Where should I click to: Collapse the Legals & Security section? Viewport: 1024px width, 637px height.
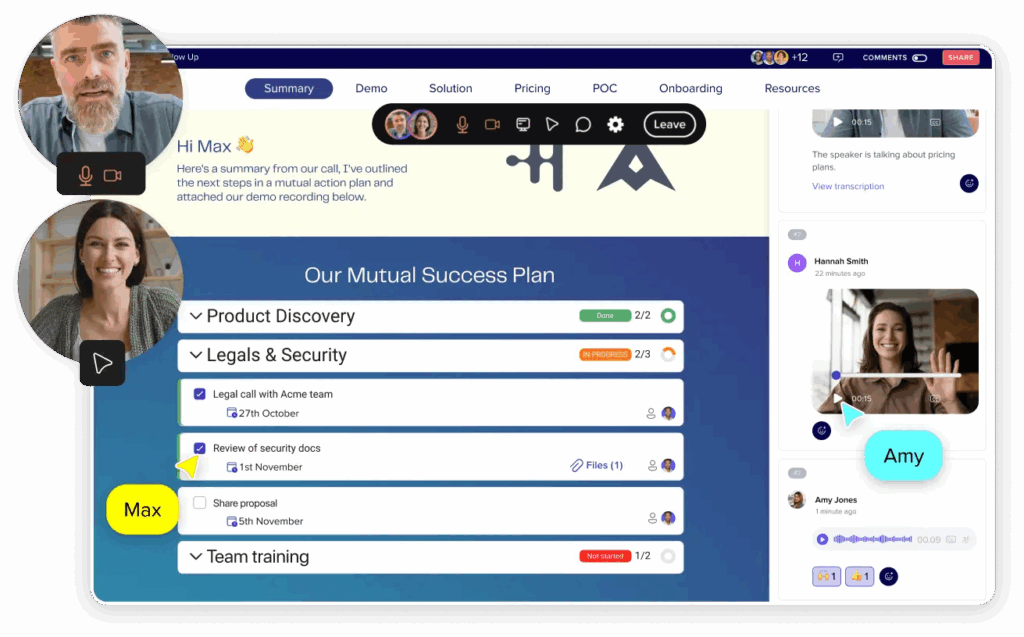tap(196, 355)
